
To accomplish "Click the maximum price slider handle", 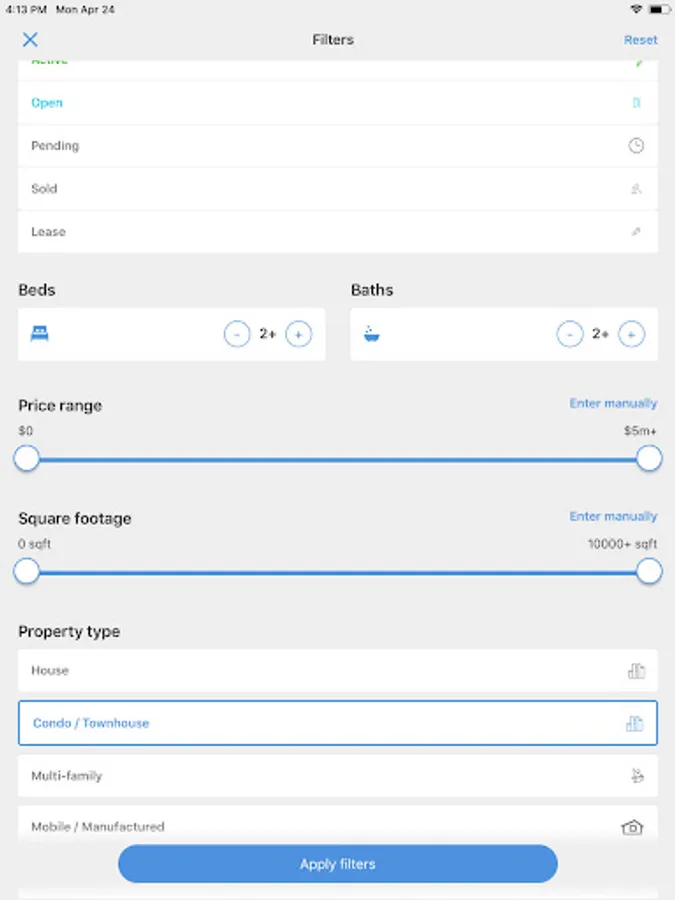I will coord(649,459).
